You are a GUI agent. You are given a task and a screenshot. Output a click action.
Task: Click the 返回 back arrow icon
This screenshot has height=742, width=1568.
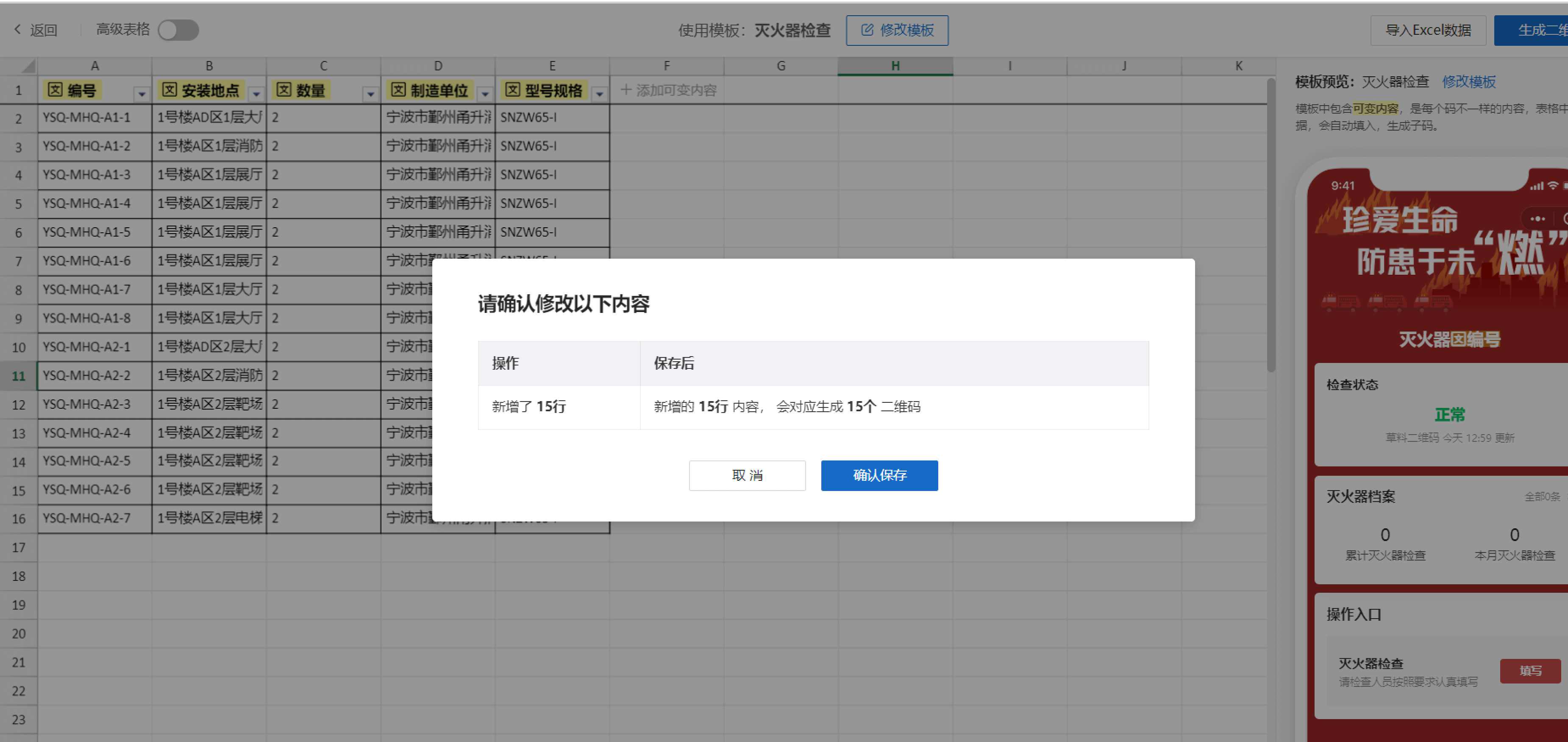click(x=17, y=29)
